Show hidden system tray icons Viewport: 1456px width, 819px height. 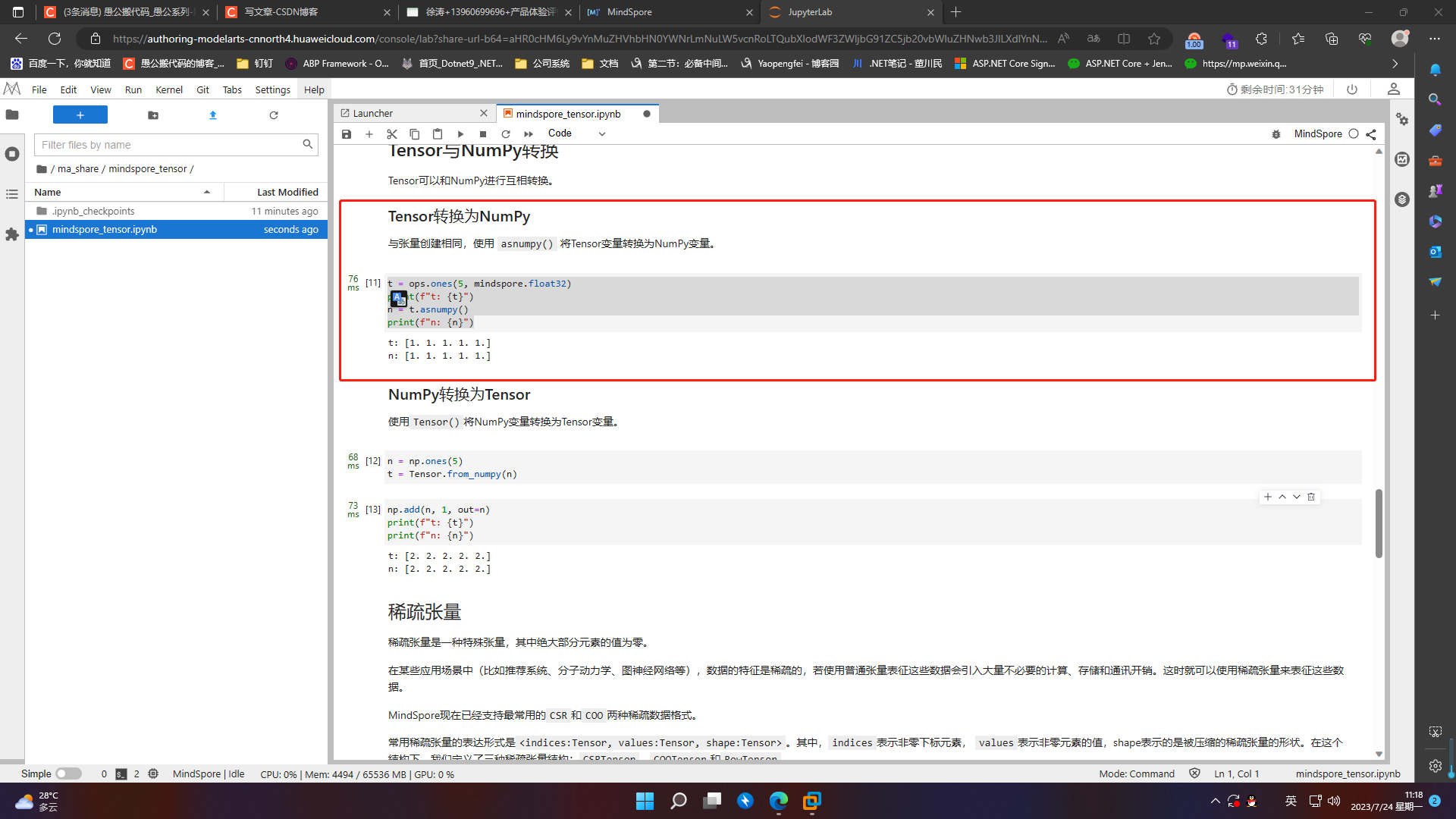pyautogui.click(x=1216, y=801)
